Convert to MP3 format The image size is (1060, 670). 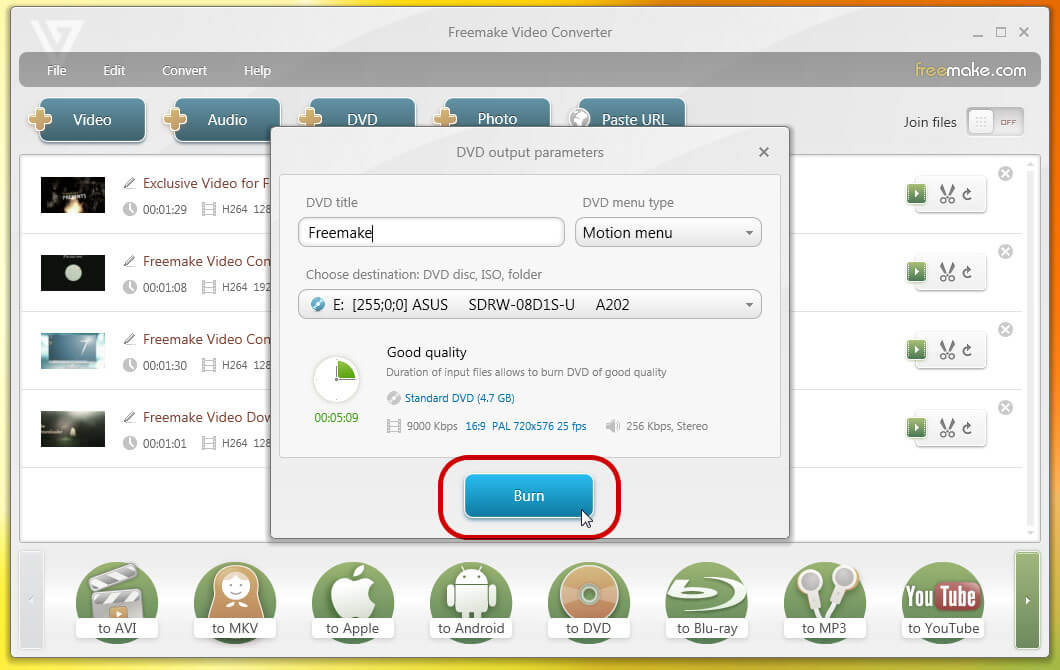(x=824, y=602)
